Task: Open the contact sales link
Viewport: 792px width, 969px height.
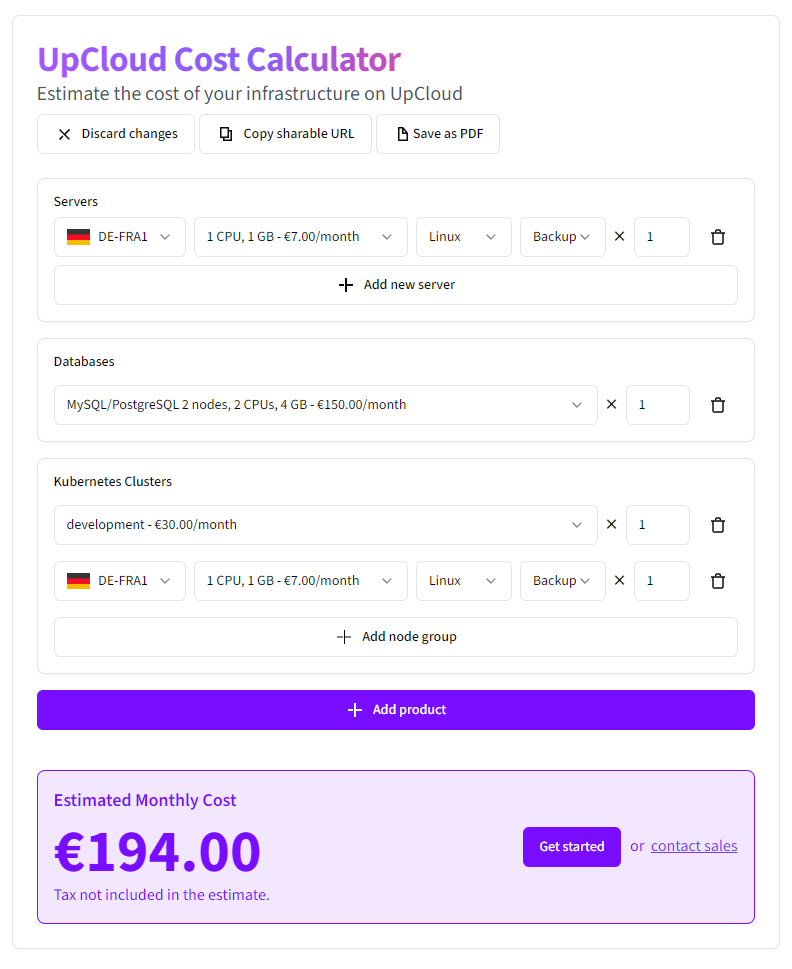Action: pyautogui.click(x=694, y=846)
